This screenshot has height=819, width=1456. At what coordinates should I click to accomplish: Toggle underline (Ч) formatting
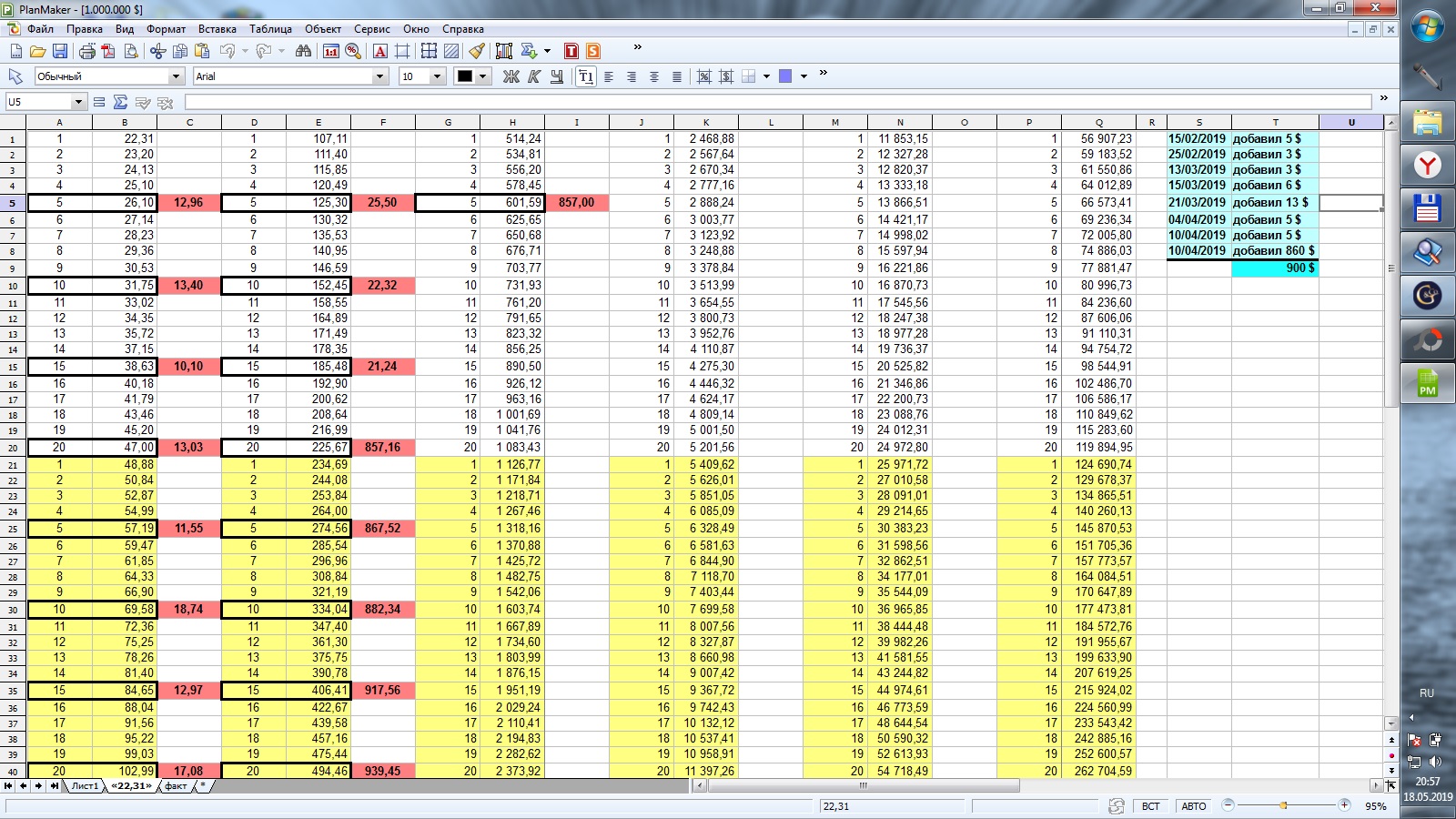point(556,76)
